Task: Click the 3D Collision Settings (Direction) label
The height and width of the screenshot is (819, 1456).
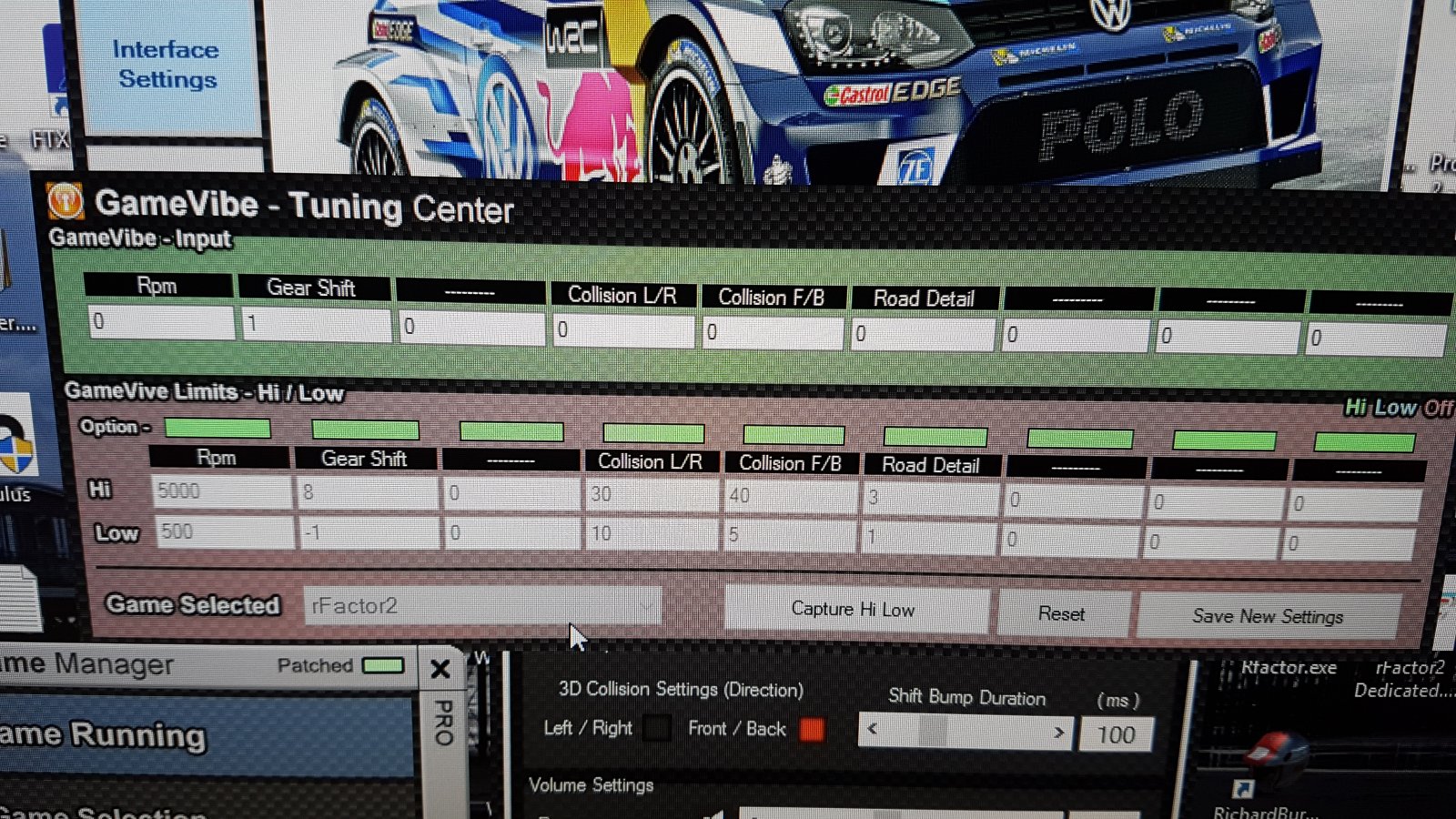Action: coord(681,689)
